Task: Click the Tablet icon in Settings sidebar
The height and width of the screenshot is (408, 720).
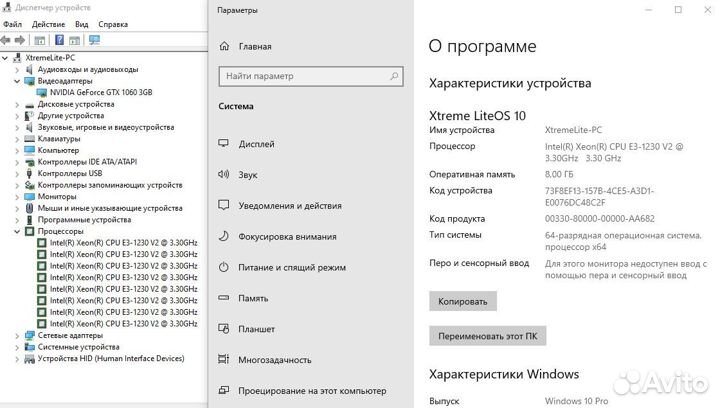Action: point(224,329)
